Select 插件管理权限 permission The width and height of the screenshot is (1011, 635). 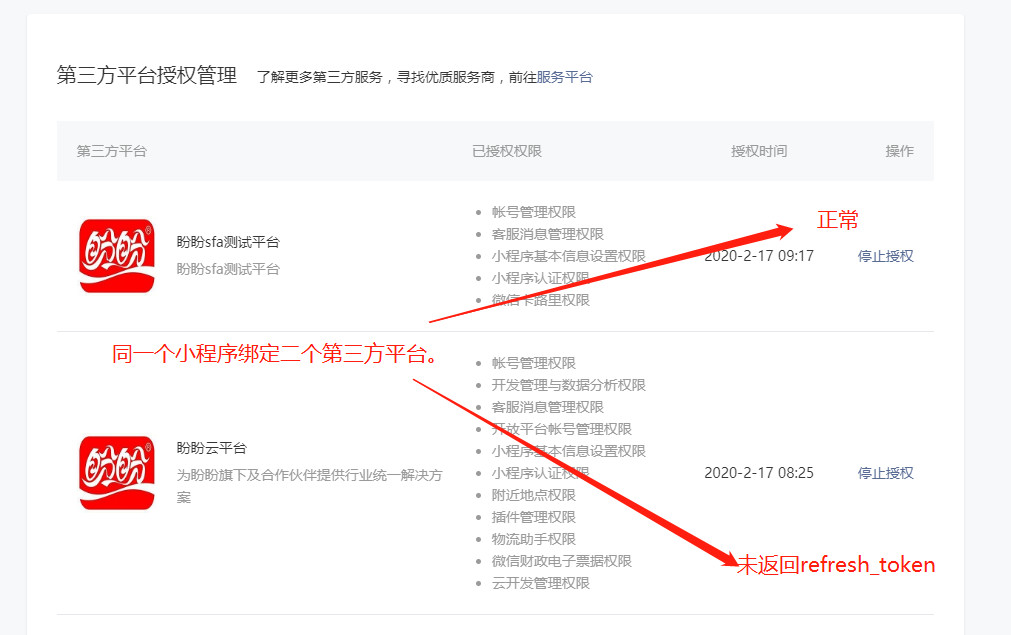pyautogui.click(x=533, y=517)
